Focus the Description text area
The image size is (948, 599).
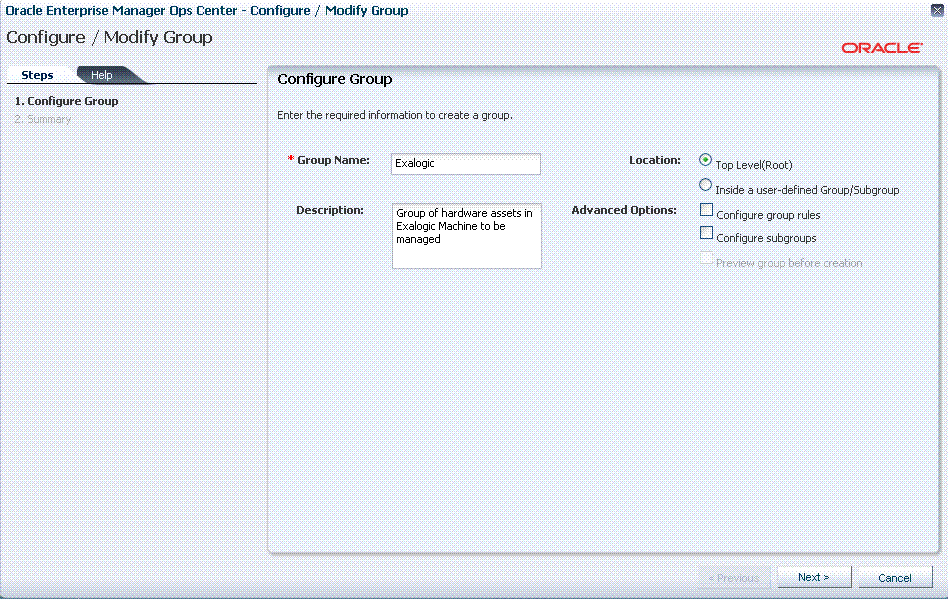pos(467,236)
